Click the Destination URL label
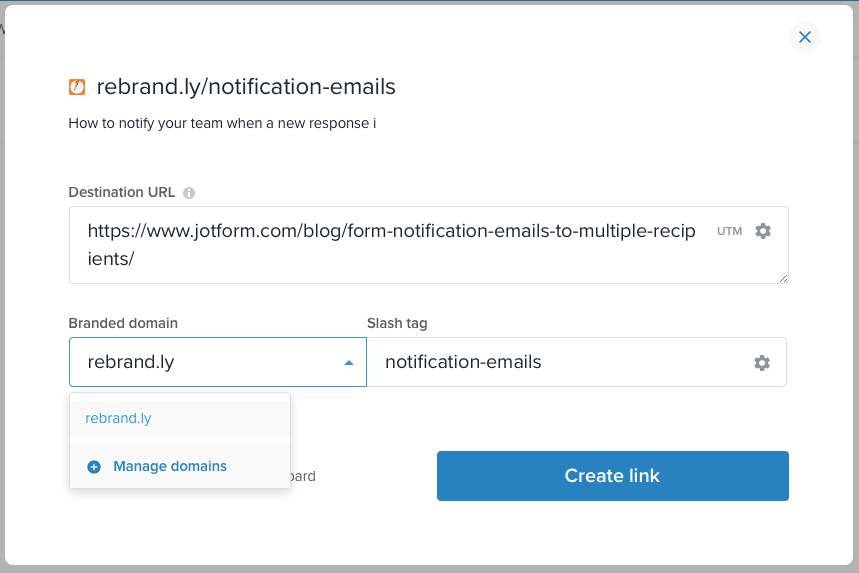Screen dimensions: 859x573 pyautogui.click(x=122, y=192)
